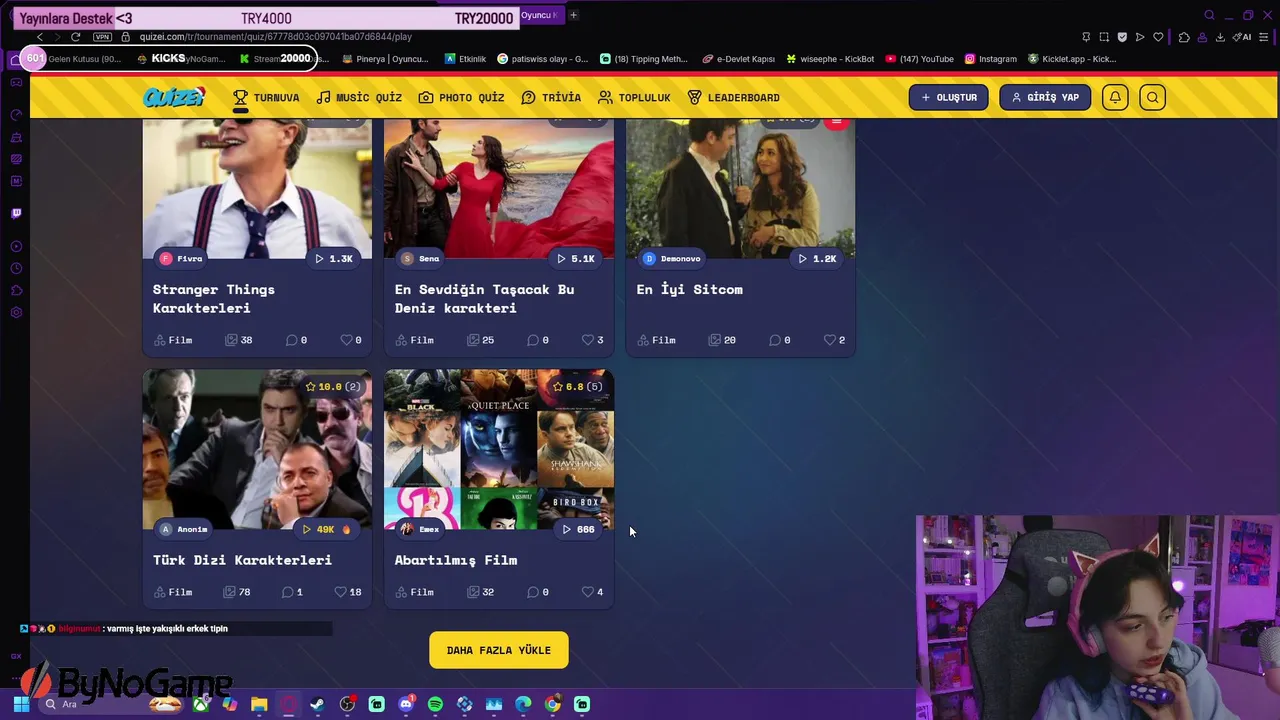
Task: Open Twitch in the browser sidebar
Action: tap(16, 213)
